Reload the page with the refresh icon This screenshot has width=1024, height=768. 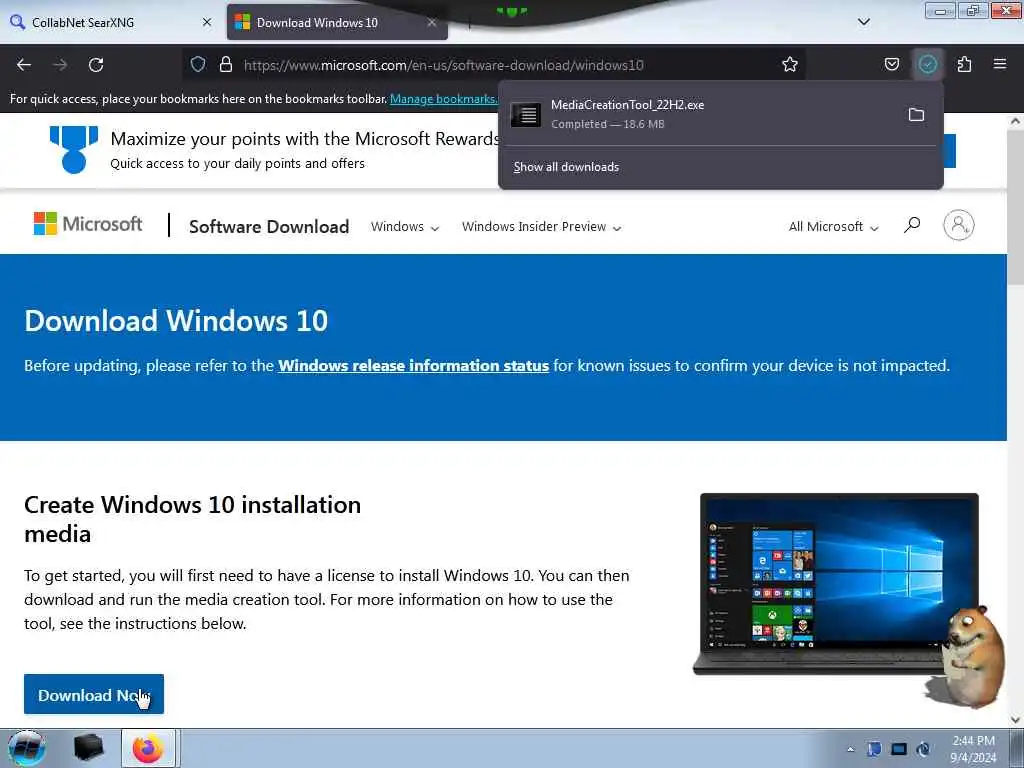pos(96,65)
